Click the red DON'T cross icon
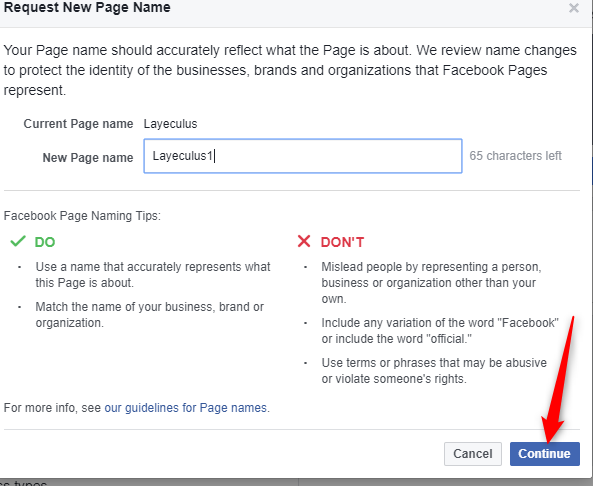Image resolution: width=593 pixels, height=486 pixels. [x=304, y=241]
